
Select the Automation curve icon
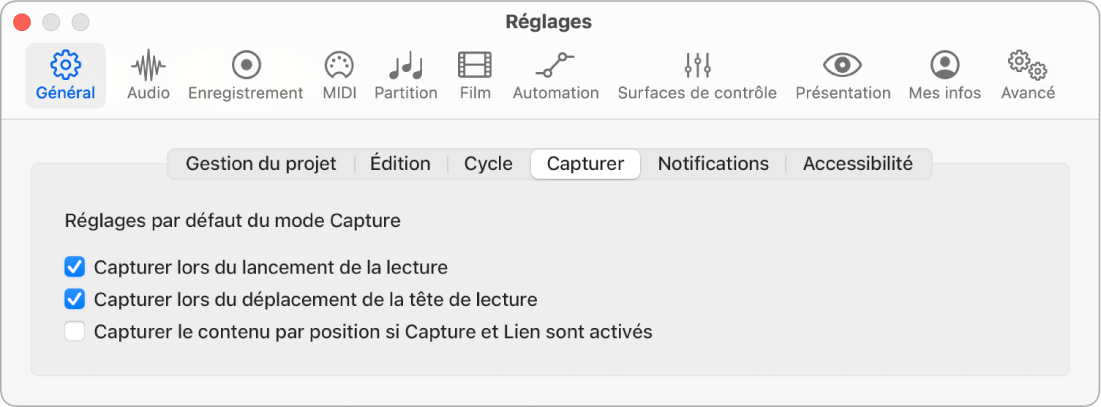(x=555, y=66)
